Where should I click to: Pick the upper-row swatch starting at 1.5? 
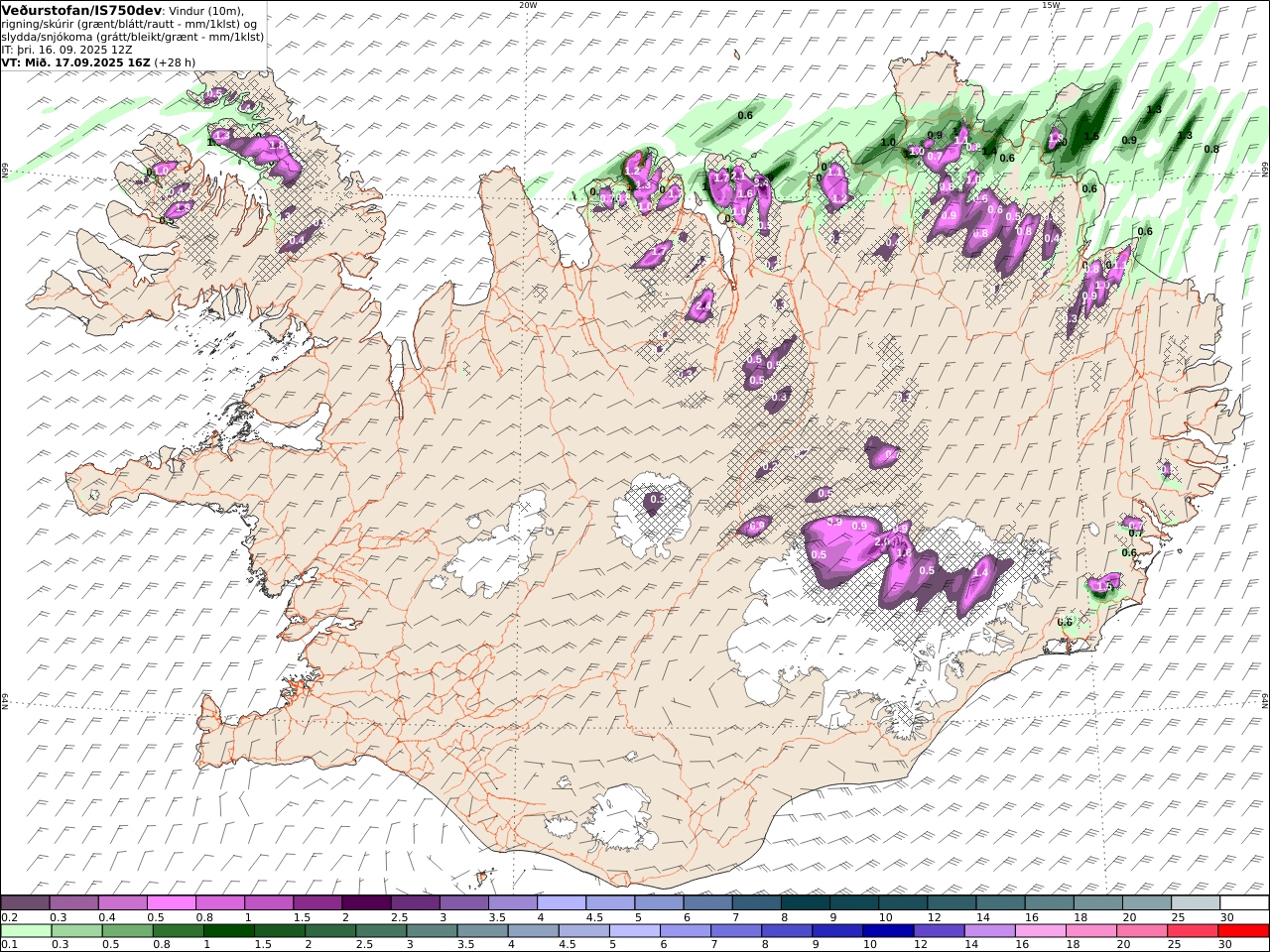(317, 903)
